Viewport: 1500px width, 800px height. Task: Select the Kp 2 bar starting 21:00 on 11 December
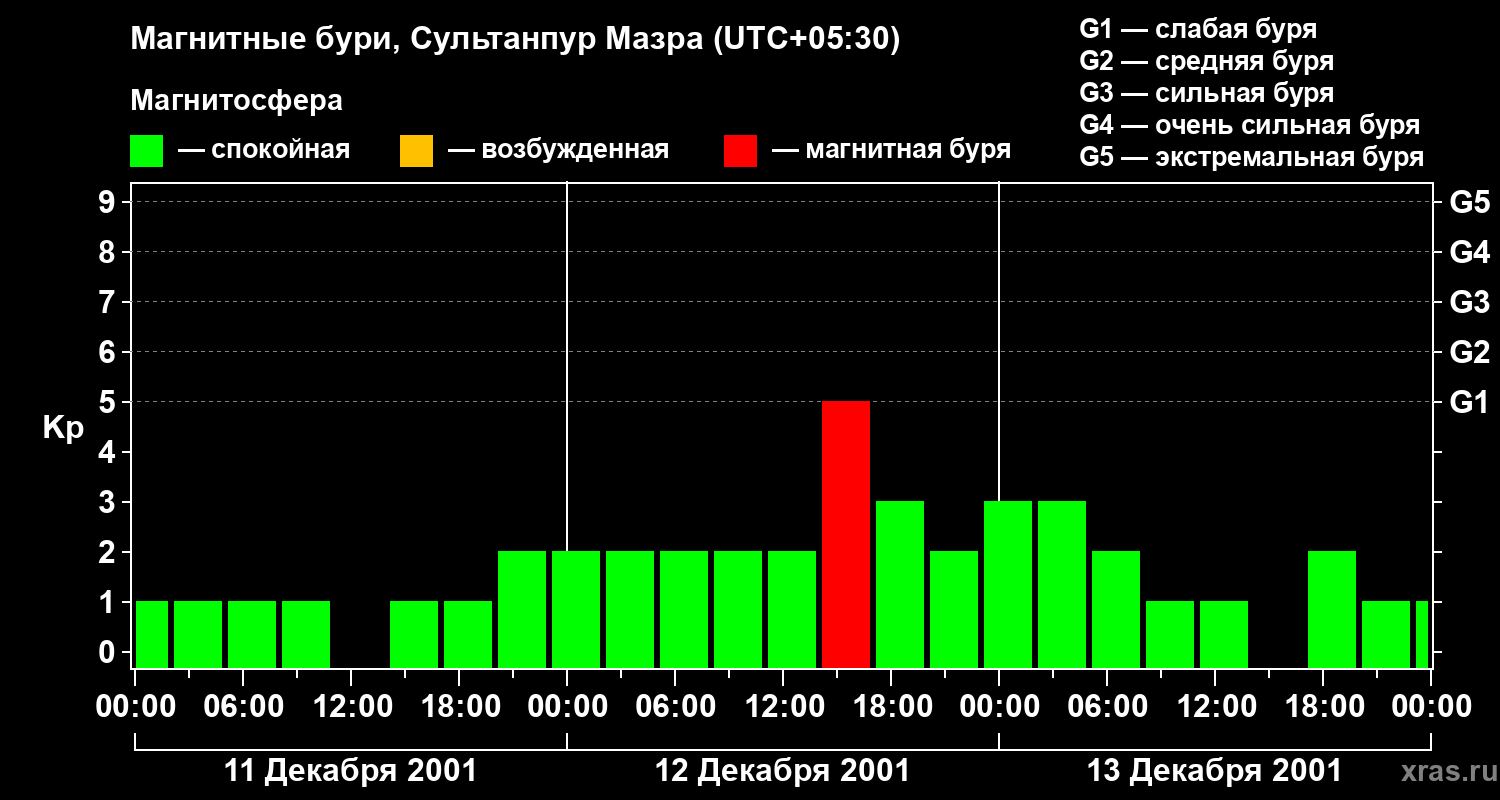pyautogui.click(x=522, y=610)
